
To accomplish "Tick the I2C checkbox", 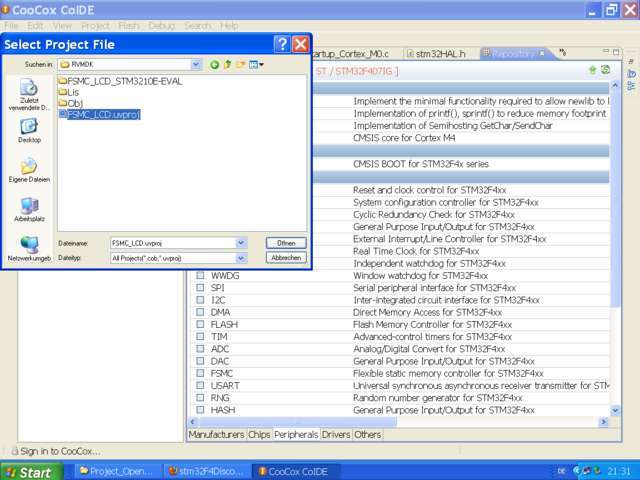I will point(200,300).
